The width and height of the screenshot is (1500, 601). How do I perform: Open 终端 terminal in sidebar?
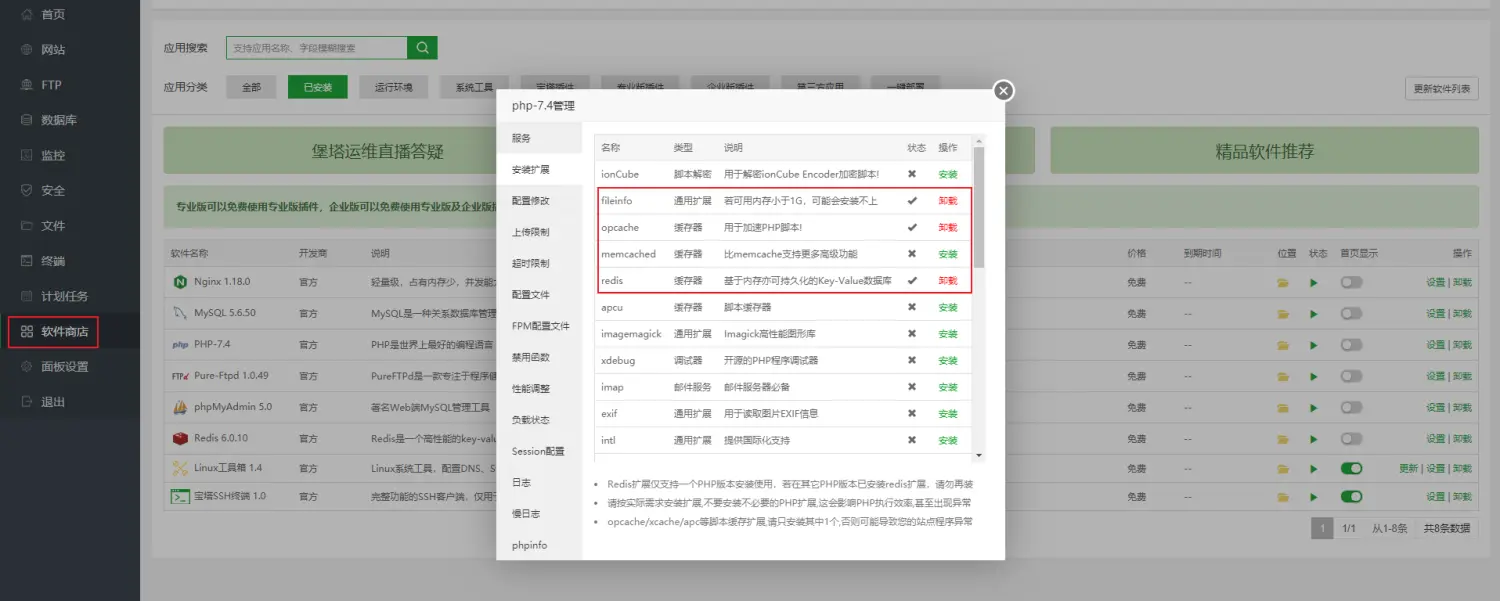(x=53, y=261)
